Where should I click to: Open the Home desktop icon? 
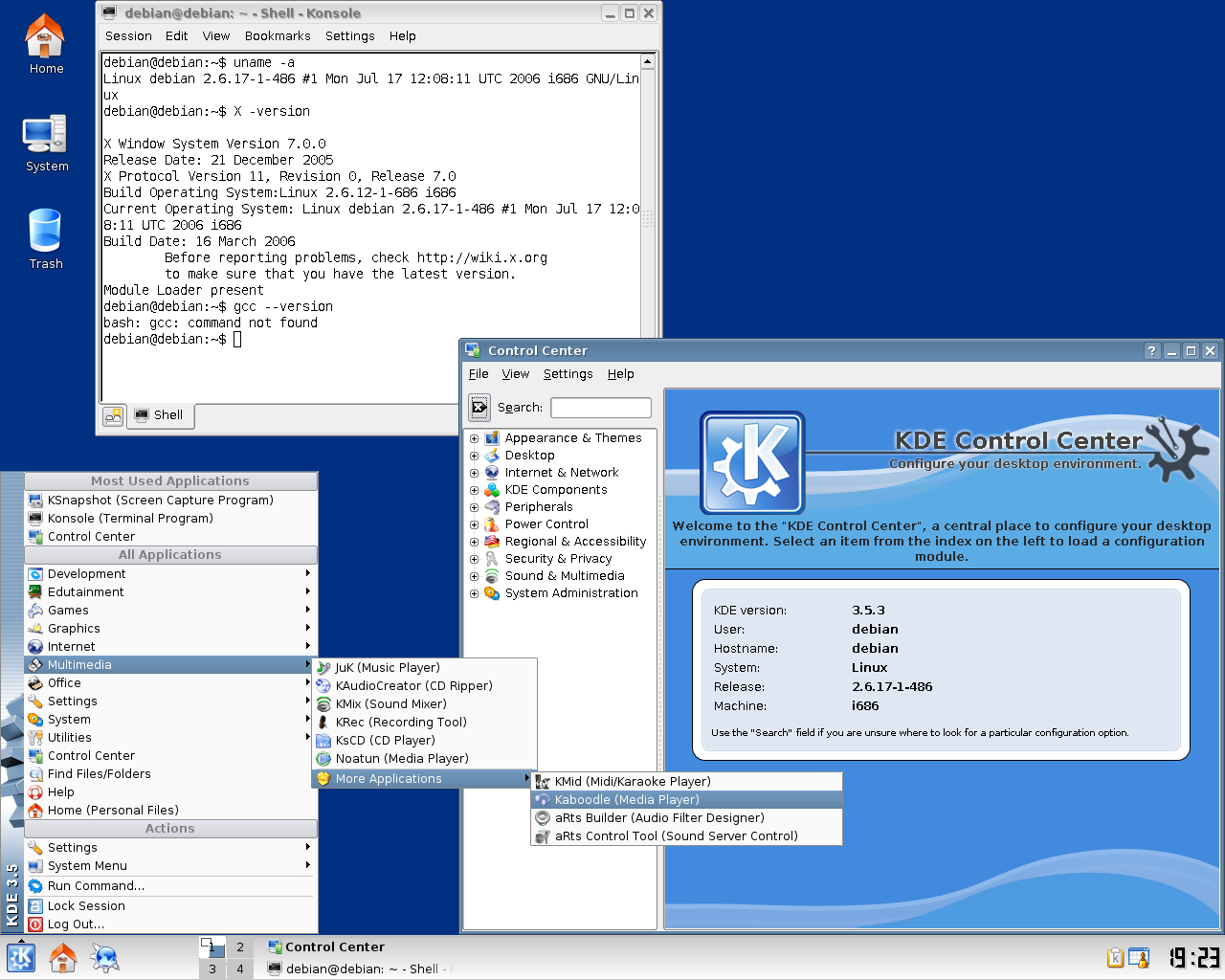(45, 45)
